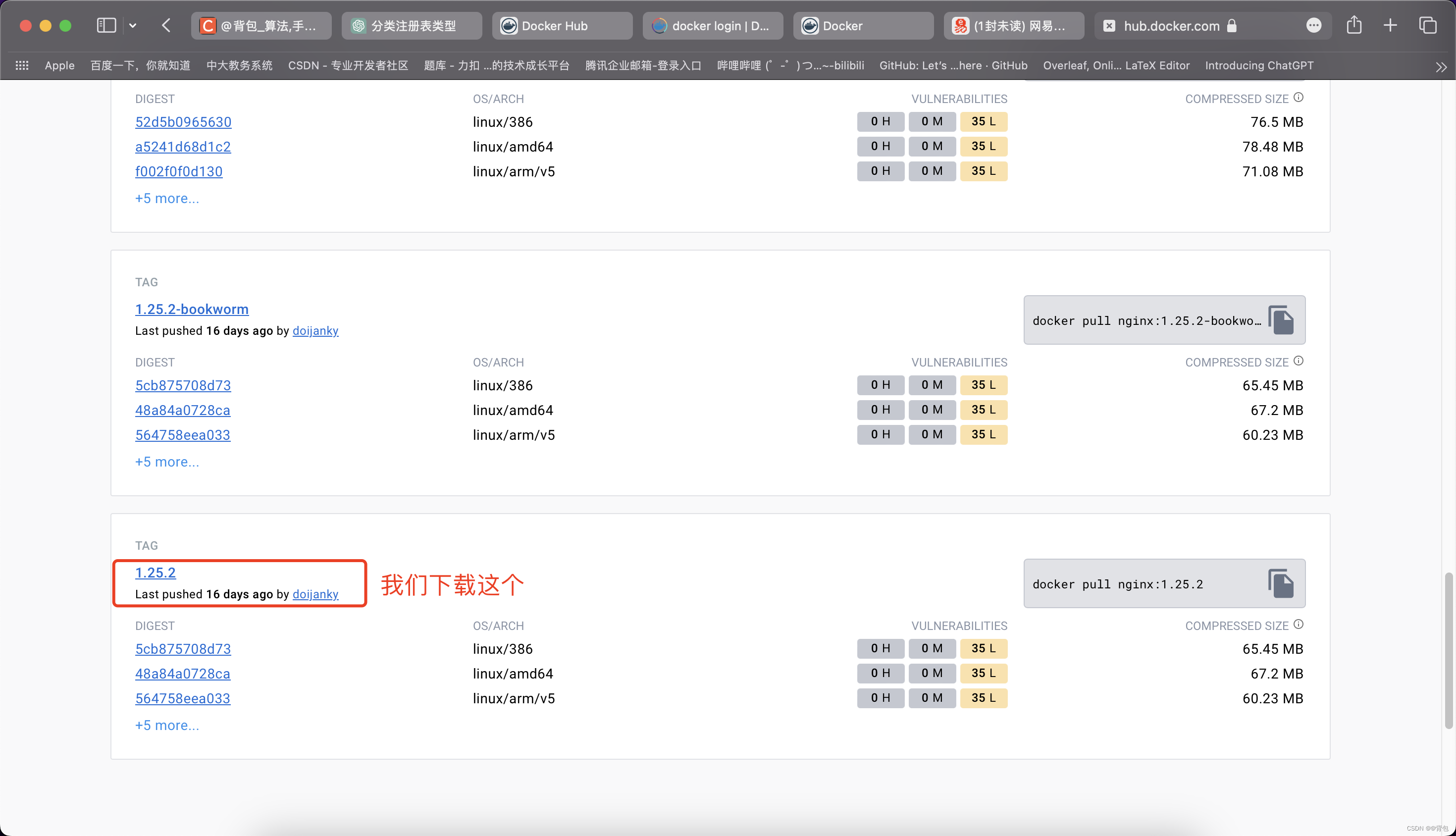Click the 35 L vulnerability badge for amd64
This screenshot has height=836, width=1456.
tap(984, 673)
